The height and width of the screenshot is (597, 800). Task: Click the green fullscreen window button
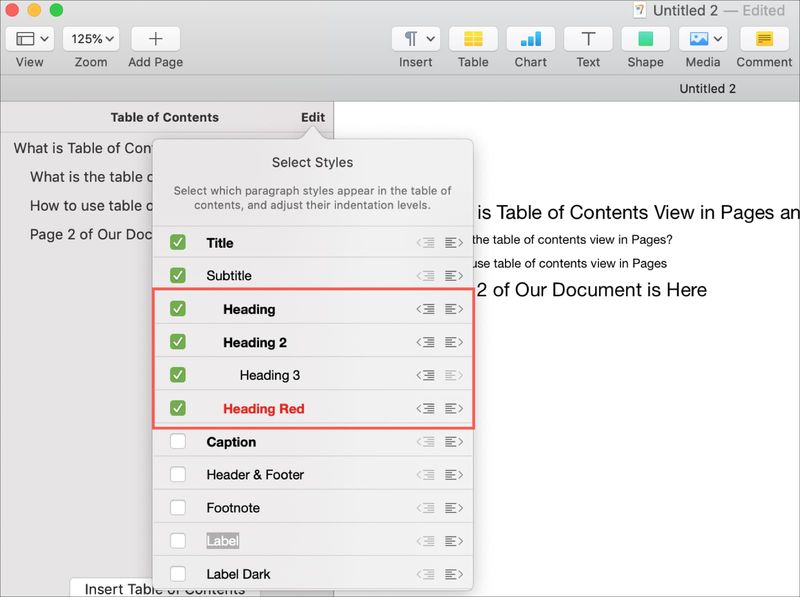pyautogui.click(x=56, y=10)
